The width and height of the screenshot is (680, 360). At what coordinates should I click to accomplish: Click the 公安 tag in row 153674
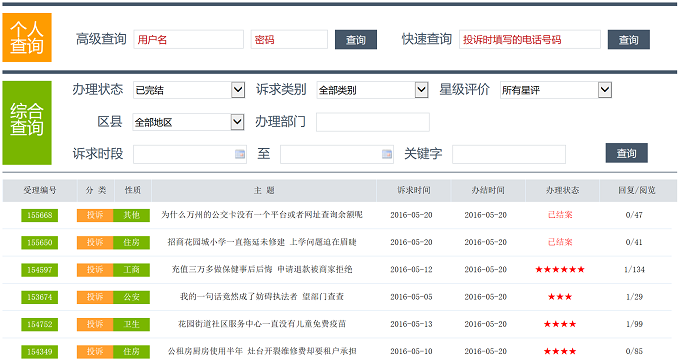coord(131,297)
